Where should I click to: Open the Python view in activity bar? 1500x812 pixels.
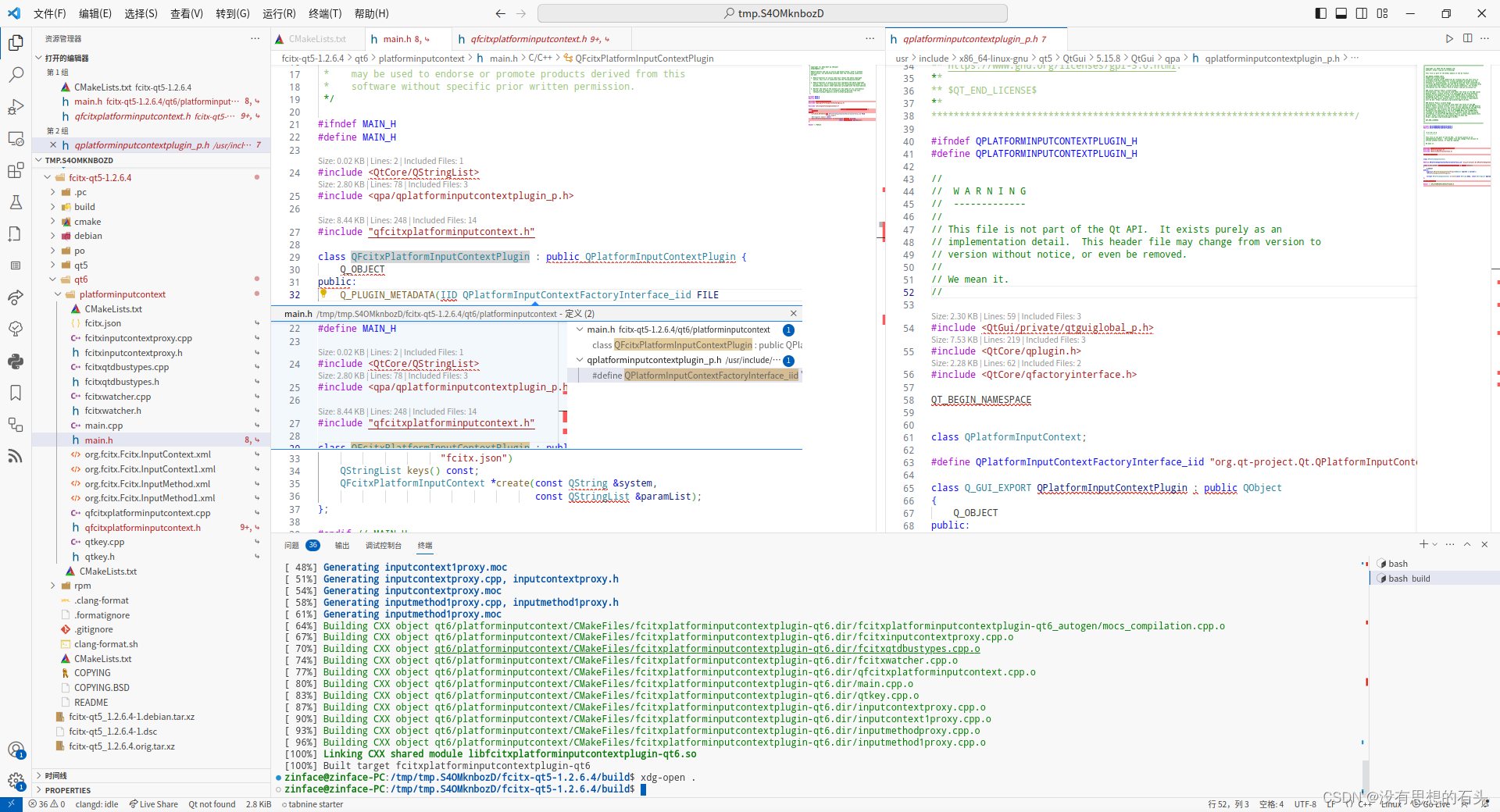click(x=16, y=361)
